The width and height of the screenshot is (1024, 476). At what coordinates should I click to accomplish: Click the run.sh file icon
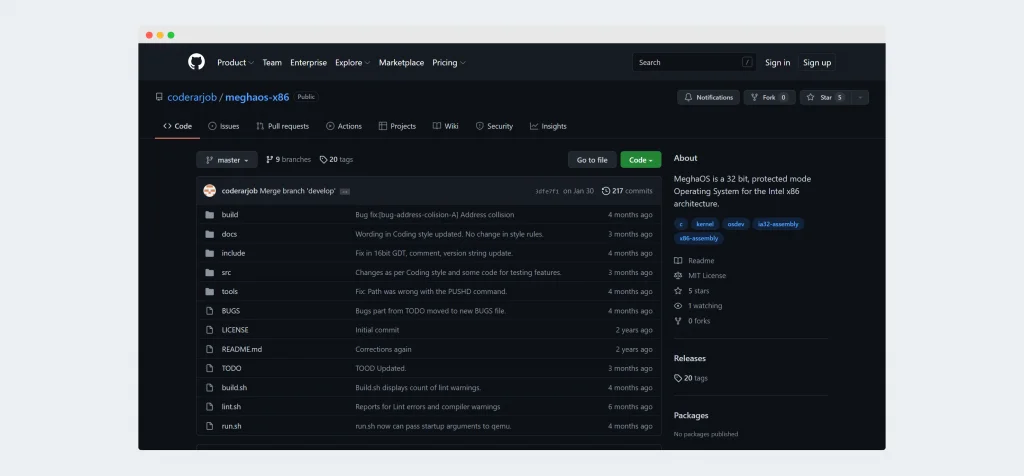tap(210, 426)
